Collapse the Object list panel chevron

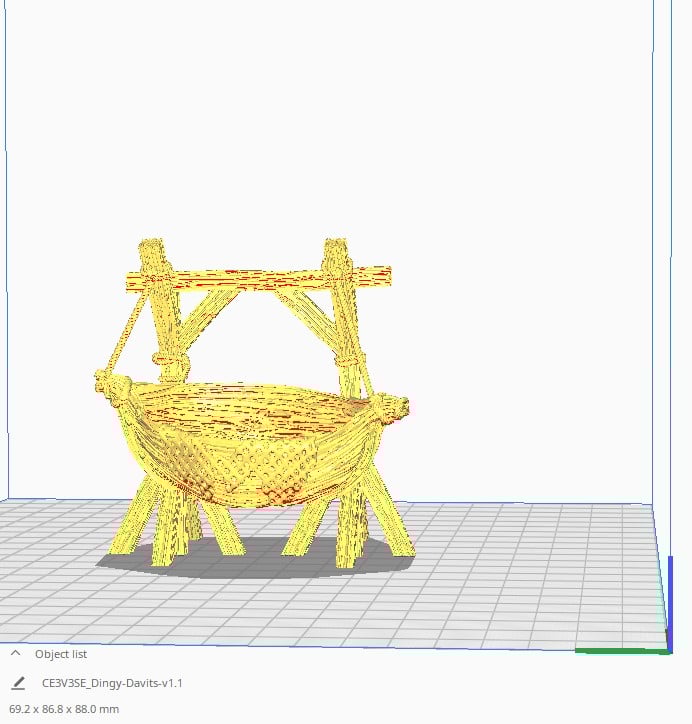(x=15, y=653)
